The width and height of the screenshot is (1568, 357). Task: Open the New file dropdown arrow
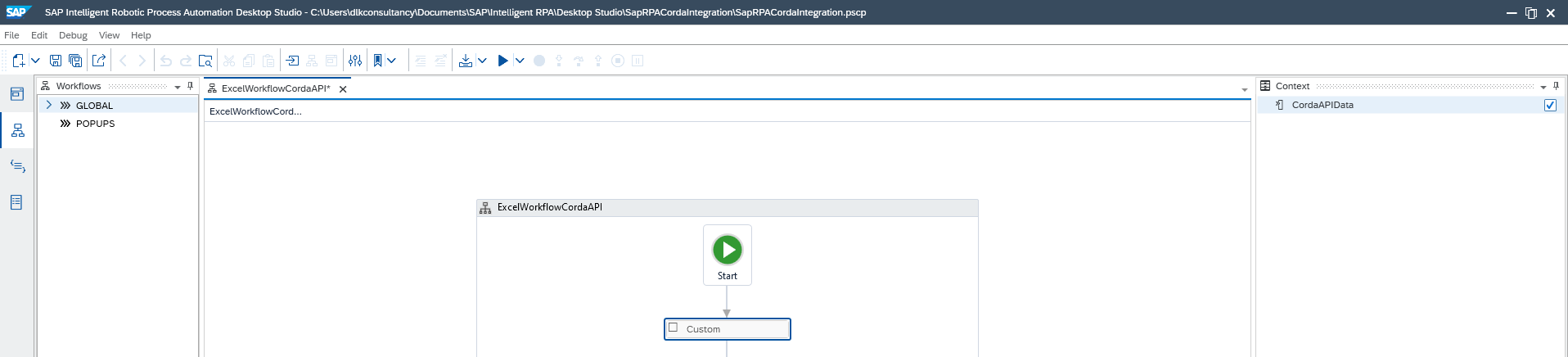click(x=35, y=61)
